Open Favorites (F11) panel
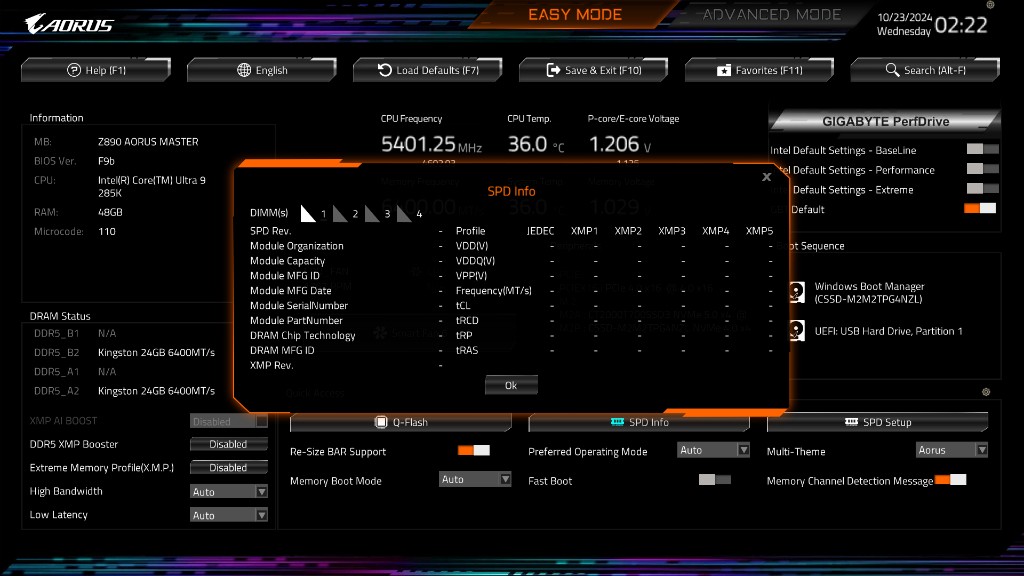Viewport: 1024px width, 576px height. [x=760, y=70]
